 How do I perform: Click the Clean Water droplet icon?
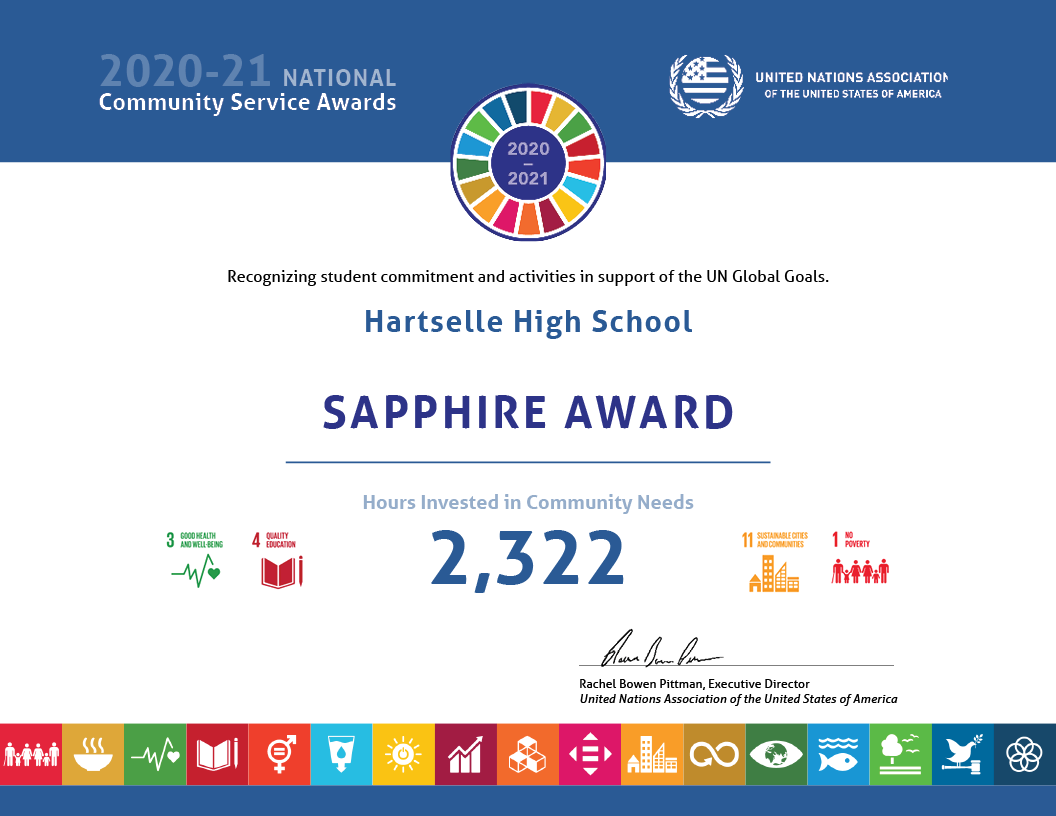click(x=341, y=754)
